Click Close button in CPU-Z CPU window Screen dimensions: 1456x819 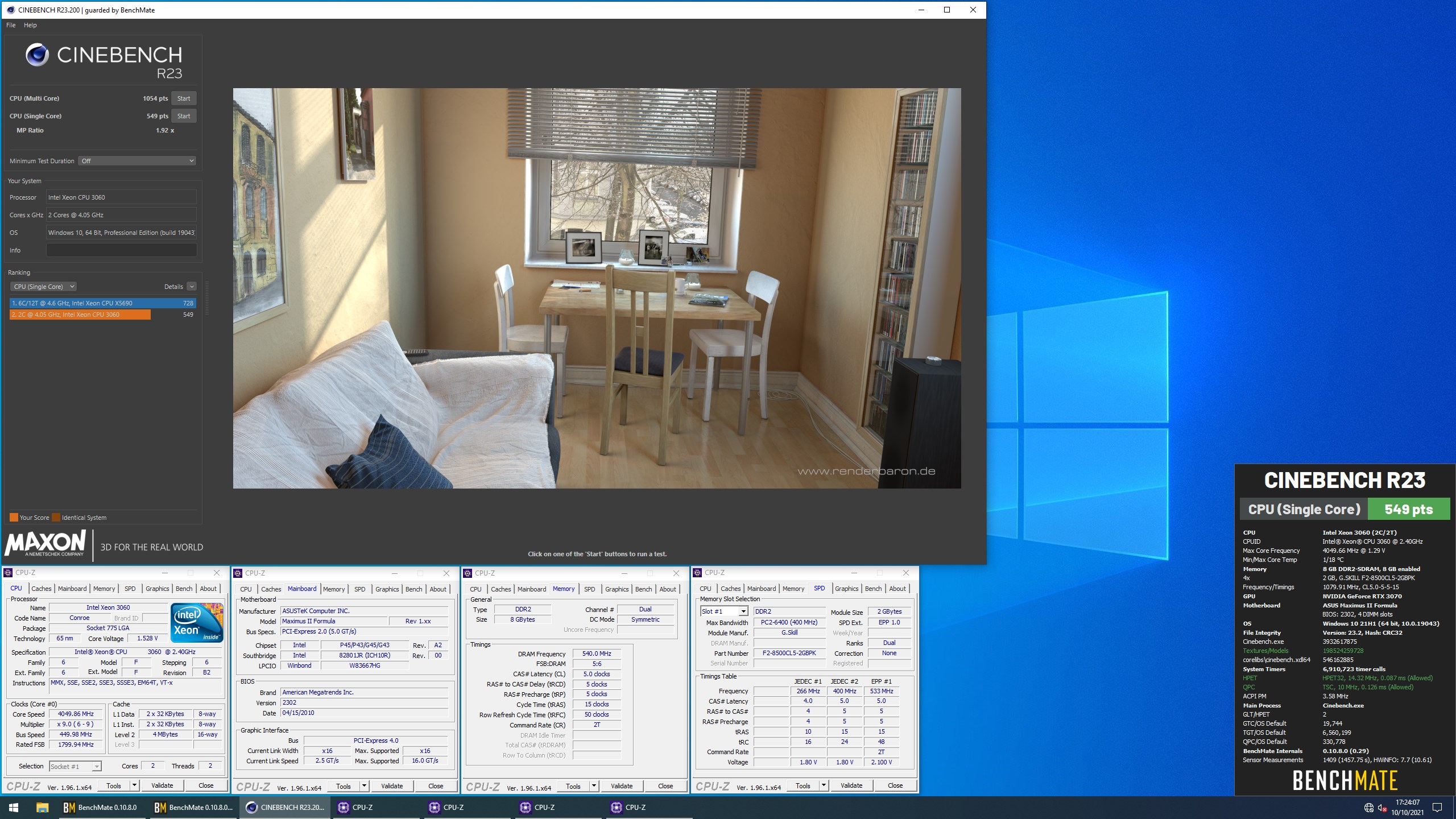[206, 785]
